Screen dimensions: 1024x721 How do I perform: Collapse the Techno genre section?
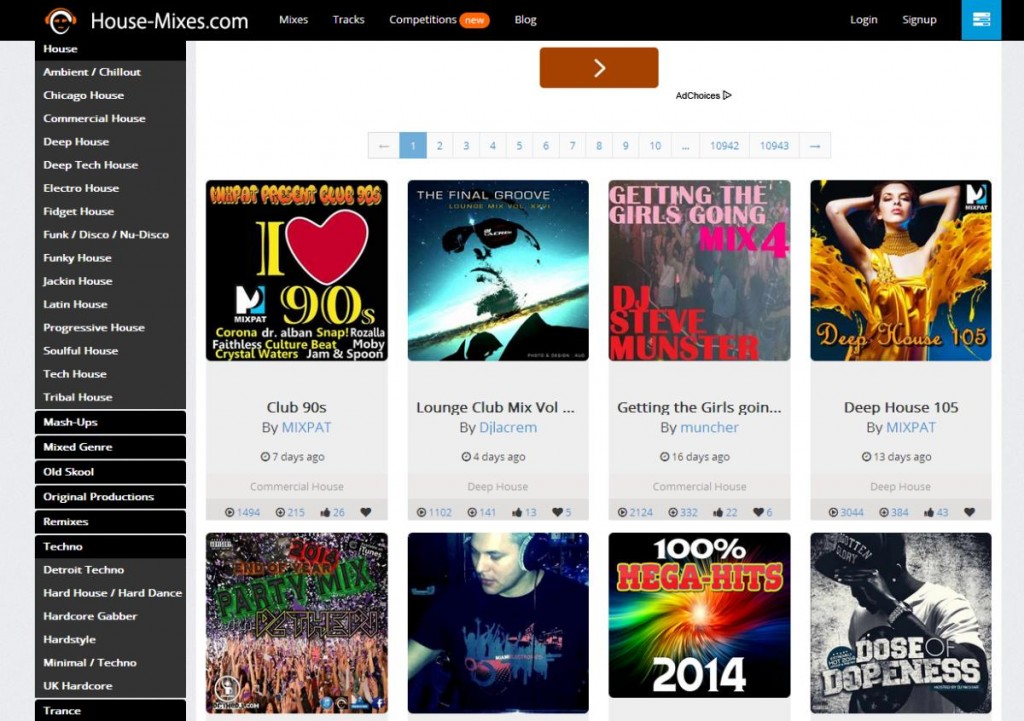(x=110, y=547)
